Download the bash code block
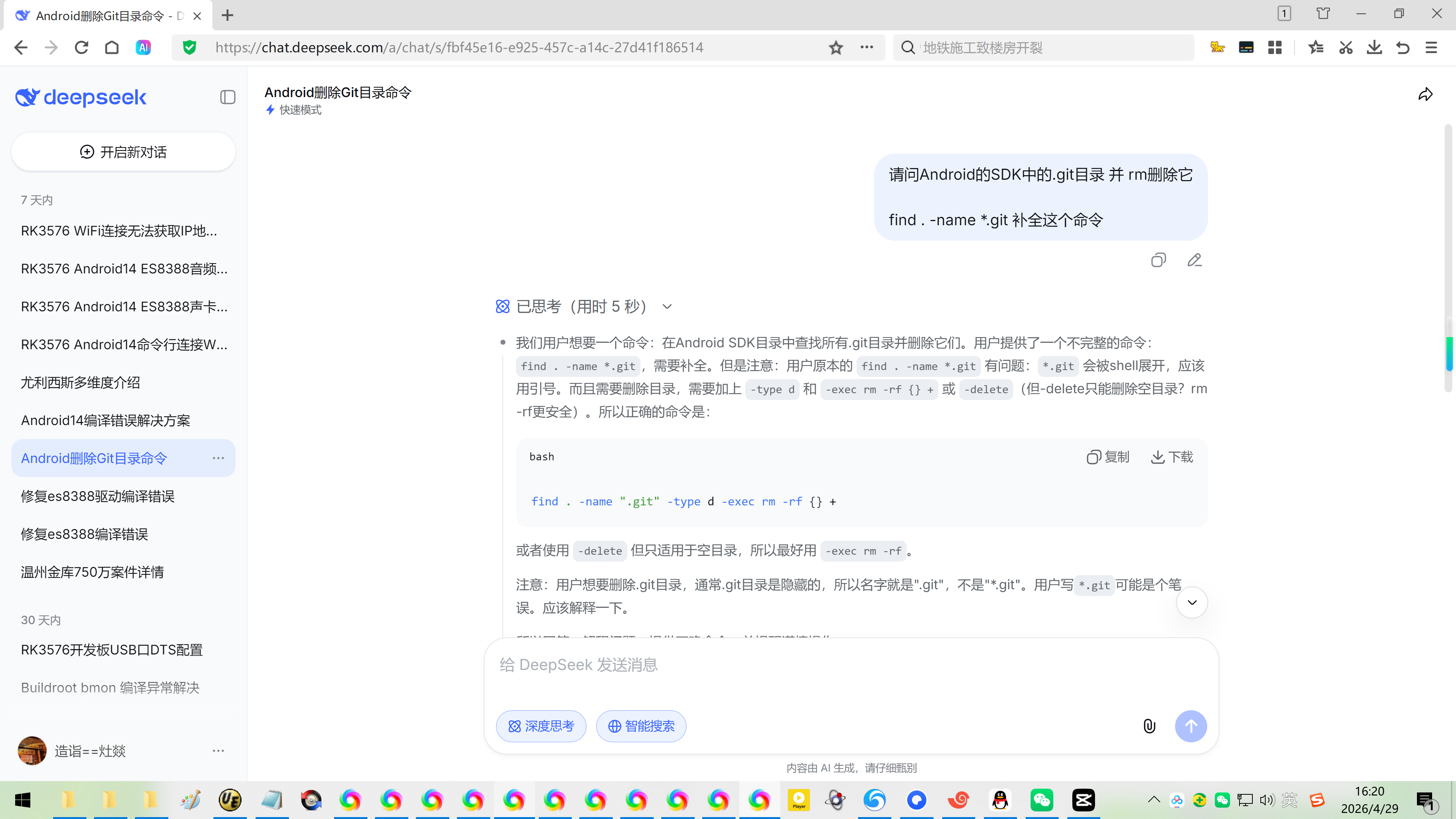The height and width of the screenshot is (819, 1456). pos(1172,457)
